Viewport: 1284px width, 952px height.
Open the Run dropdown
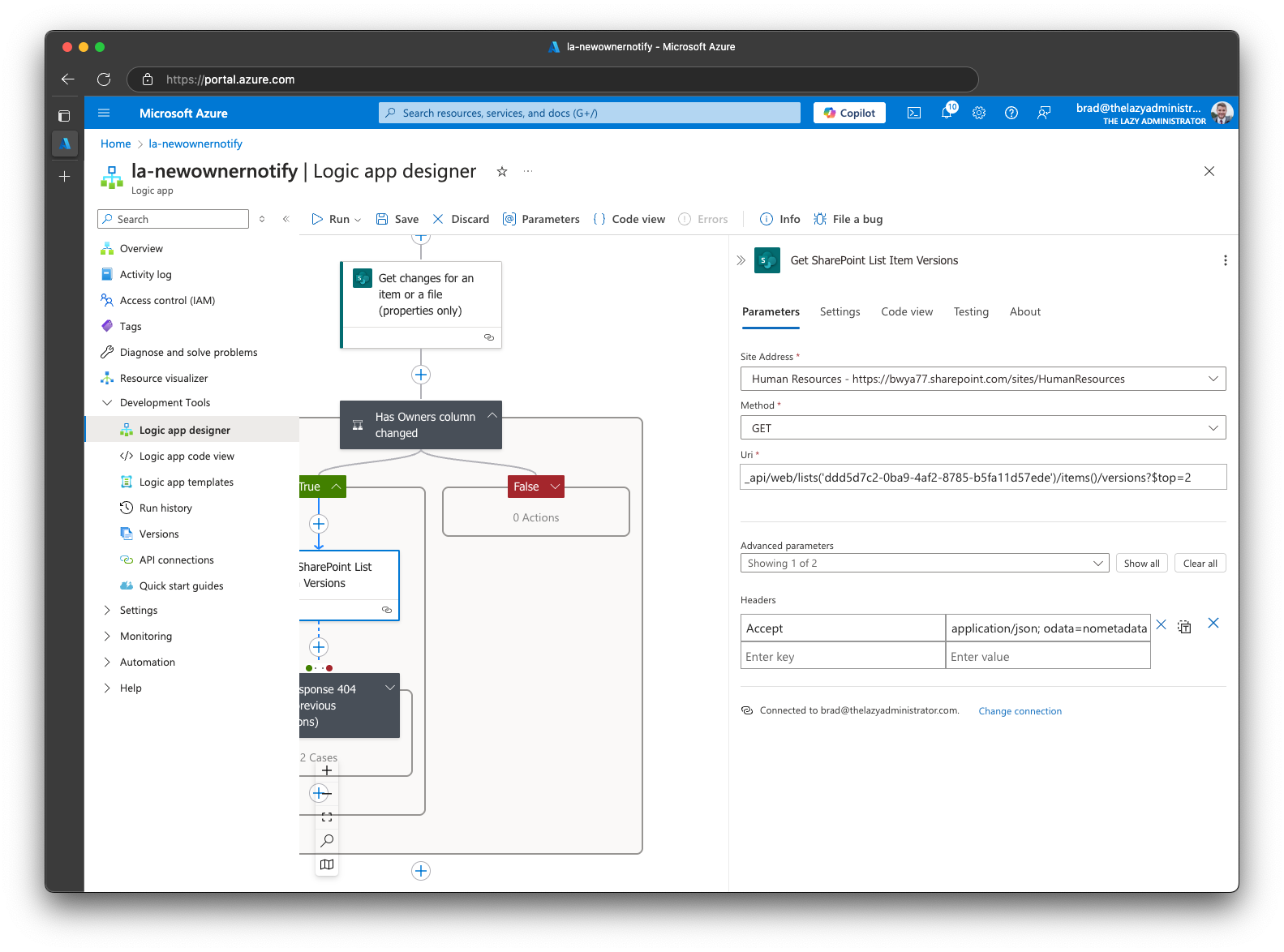click(x=337, y=219)
